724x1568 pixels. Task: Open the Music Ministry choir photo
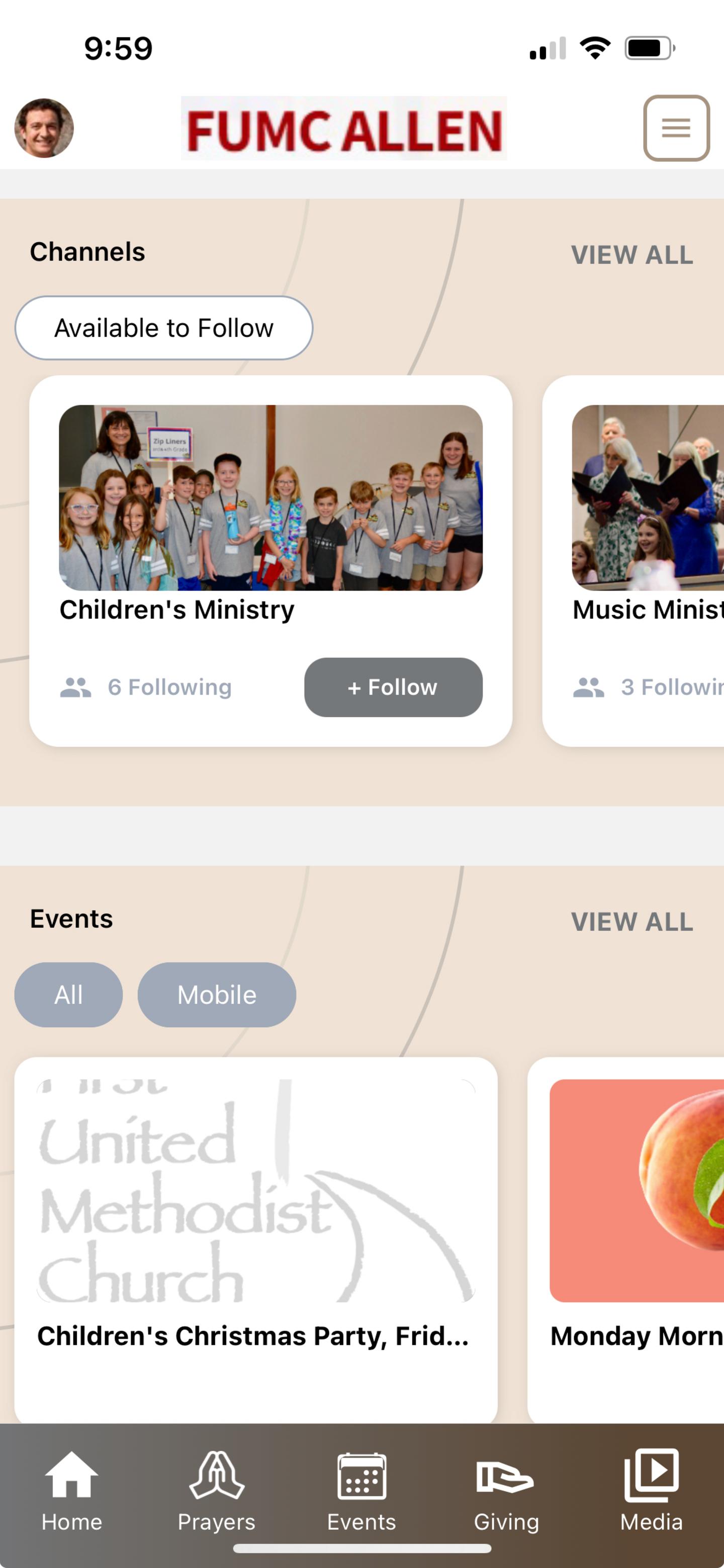coord(648,498)
